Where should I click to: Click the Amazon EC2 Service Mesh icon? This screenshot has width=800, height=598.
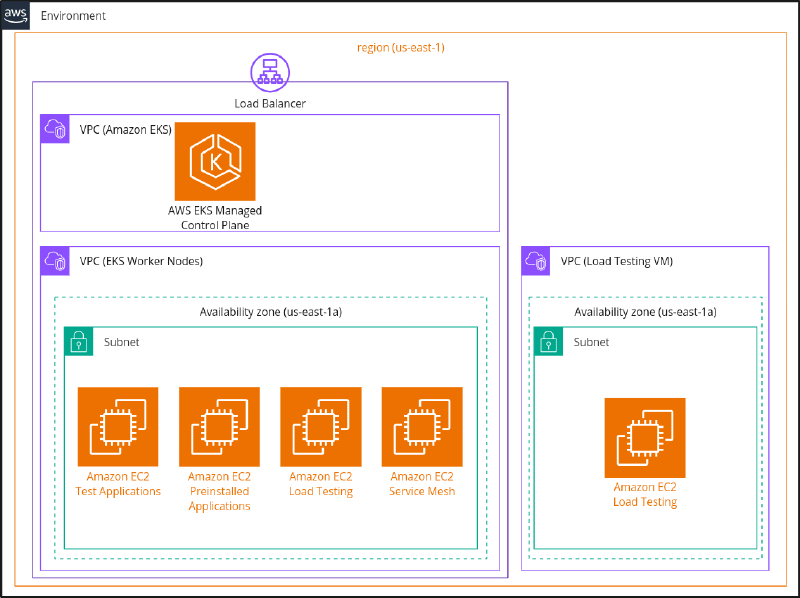(421, 426)
